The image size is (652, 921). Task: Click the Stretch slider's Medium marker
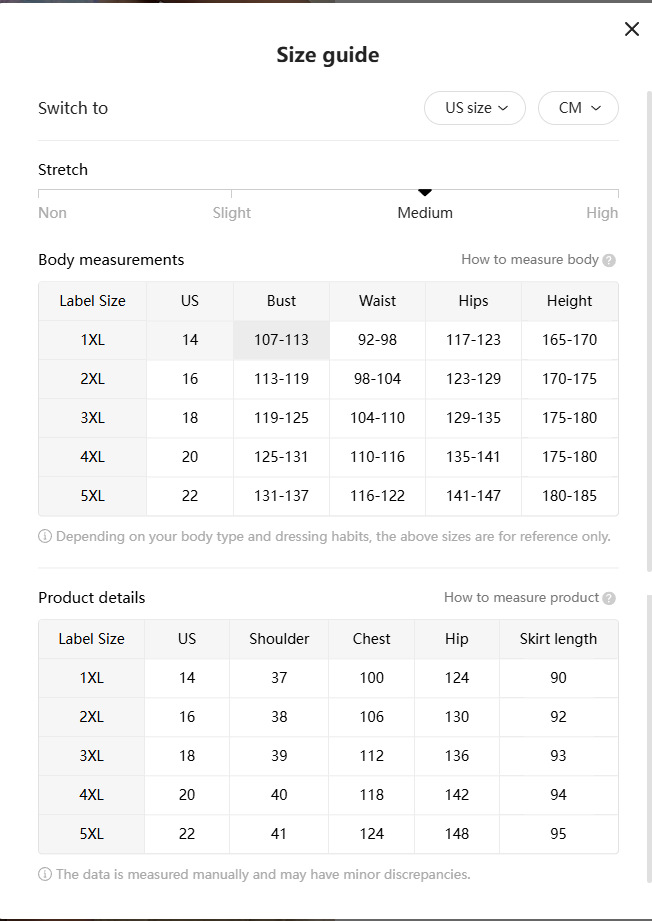click(x=425, y=192)
